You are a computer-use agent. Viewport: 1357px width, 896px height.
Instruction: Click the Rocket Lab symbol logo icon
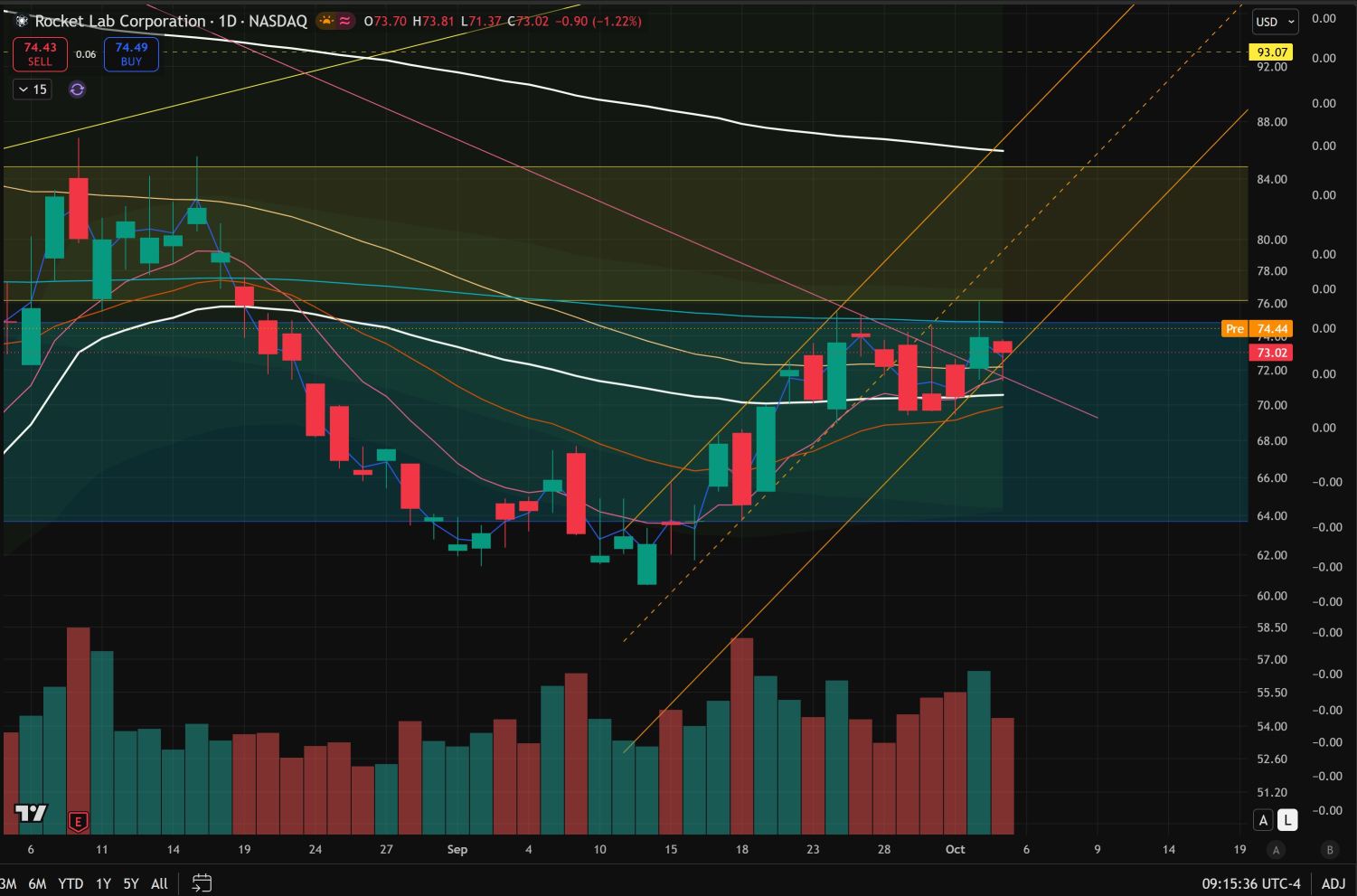click(23, 21)
